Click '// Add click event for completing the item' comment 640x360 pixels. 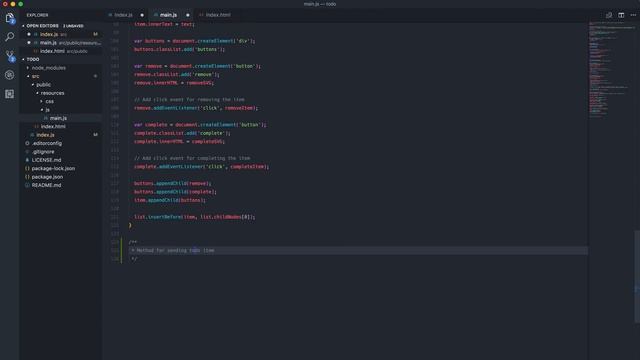pos(192,158)
